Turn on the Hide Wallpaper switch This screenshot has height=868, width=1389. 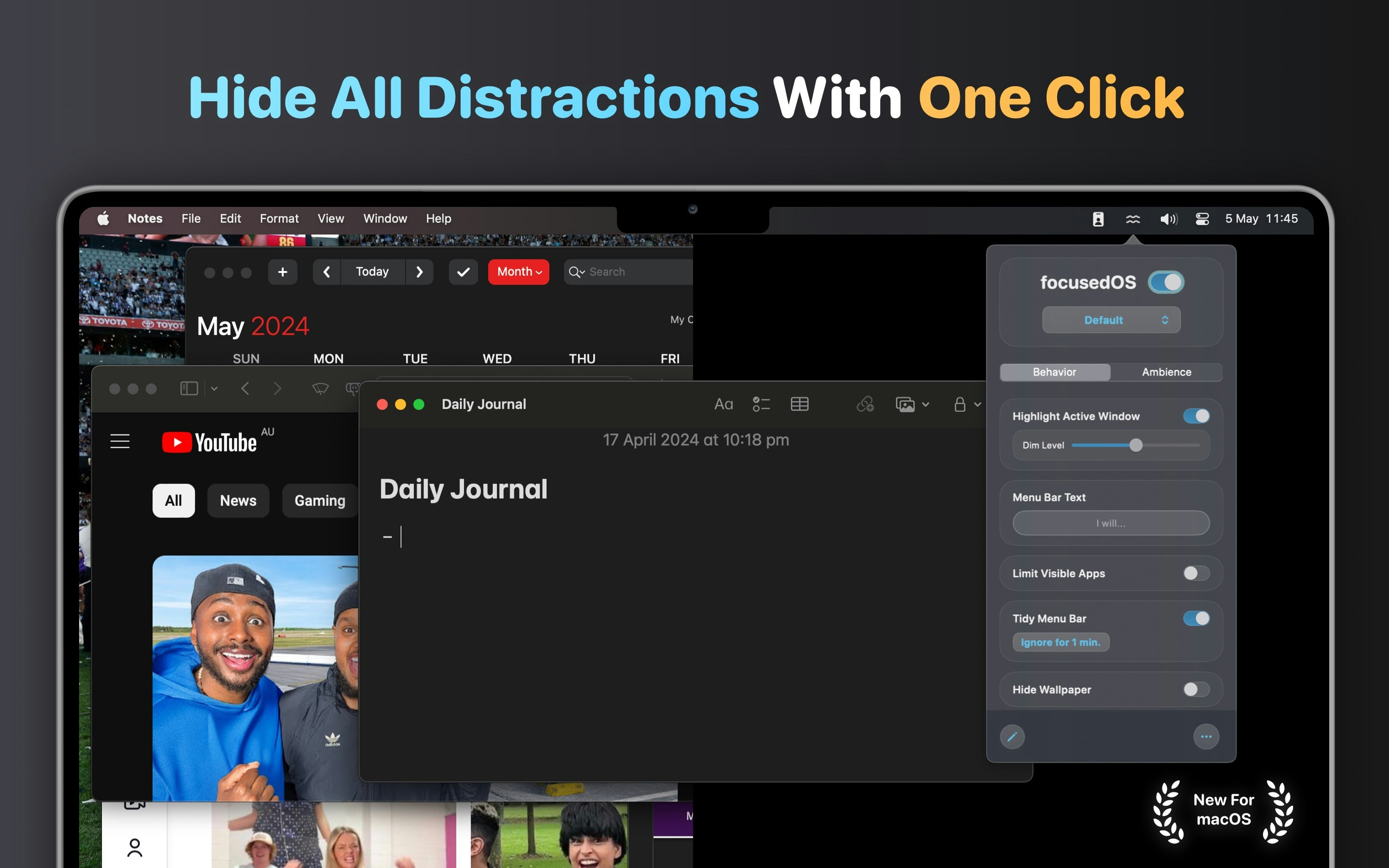tap(1196, 690)
